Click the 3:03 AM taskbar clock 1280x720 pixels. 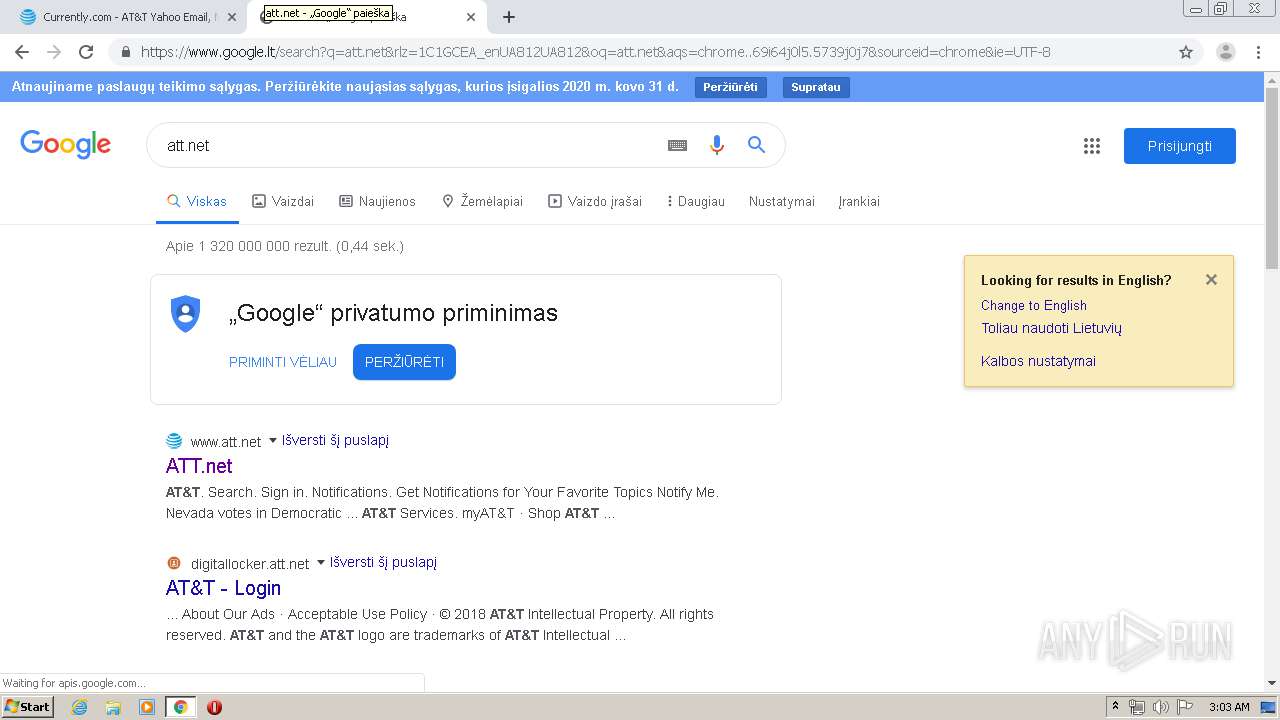(1229, 707)
